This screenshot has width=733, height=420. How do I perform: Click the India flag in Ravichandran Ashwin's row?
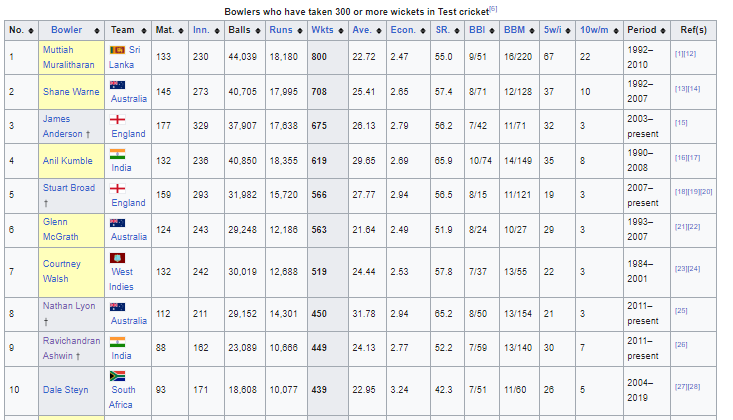(x=117, y=341)
